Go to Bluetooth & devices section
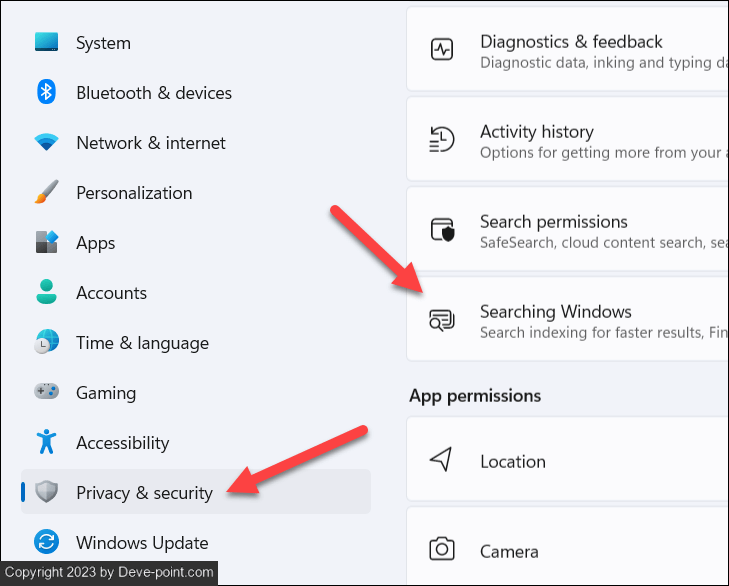 (x=154, y=92)
